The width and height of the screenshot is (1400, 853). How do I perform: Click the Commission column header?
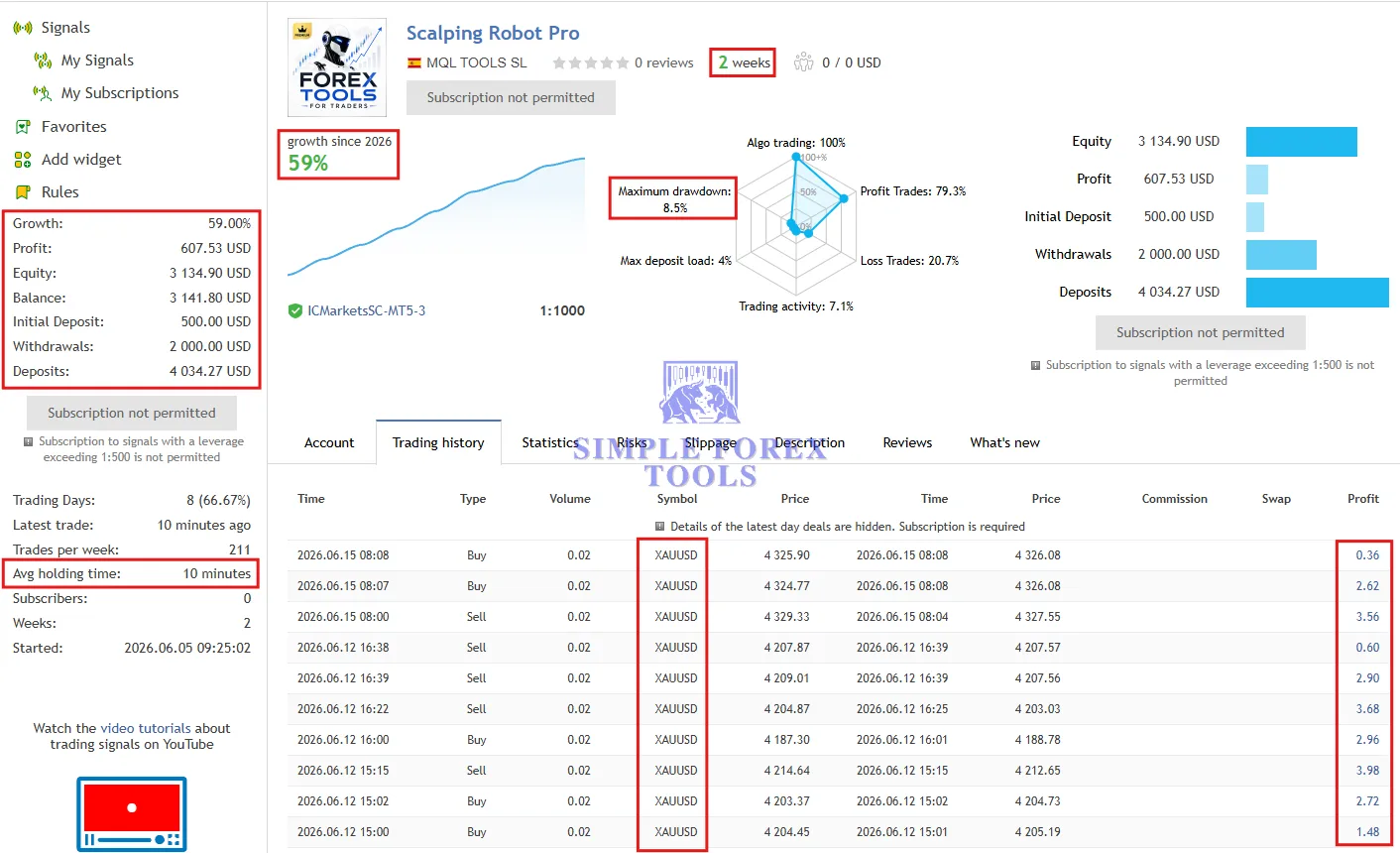[1175, 499]
